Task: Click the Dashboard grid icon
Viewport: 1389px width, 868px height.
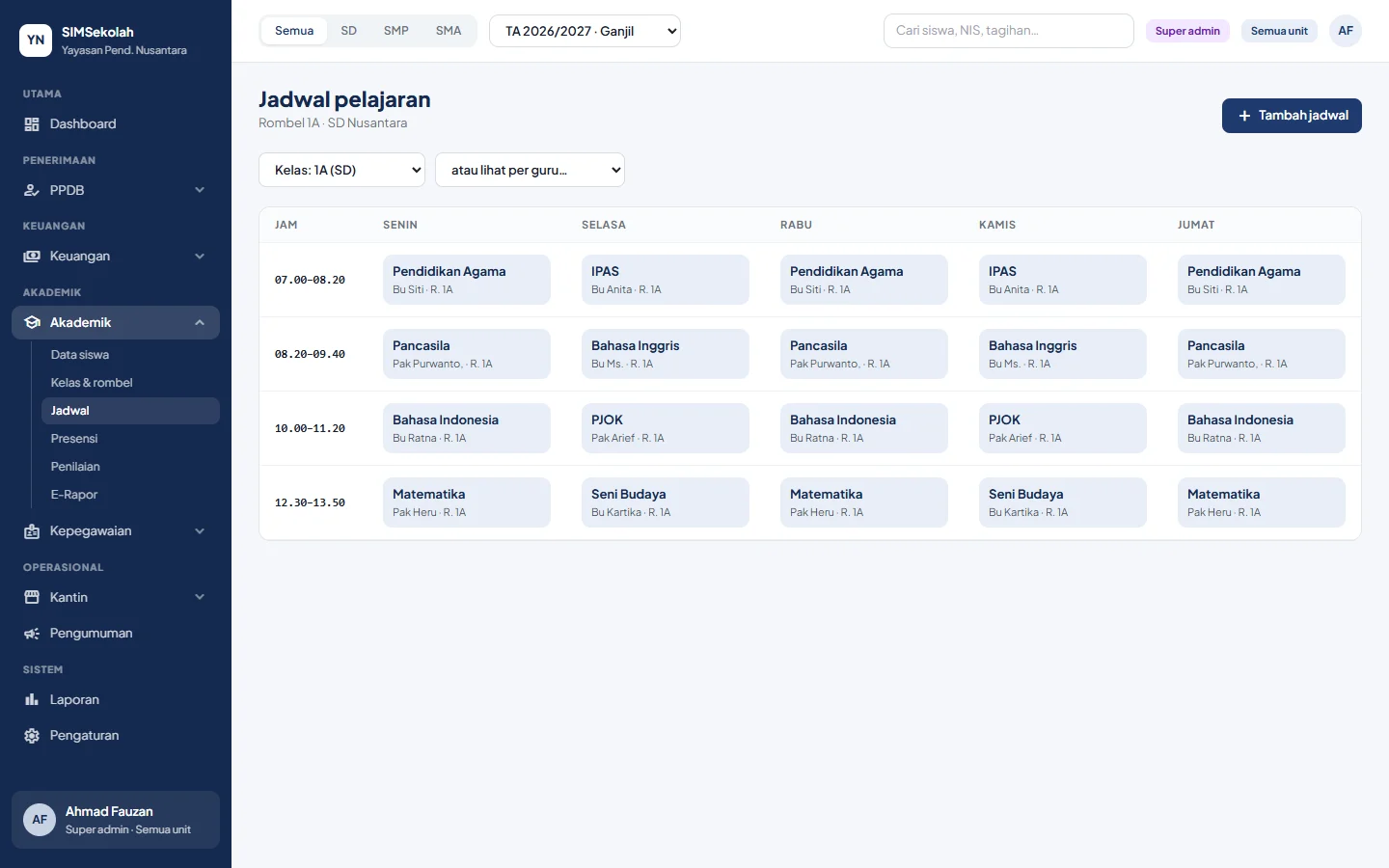Action: (32, 124)
